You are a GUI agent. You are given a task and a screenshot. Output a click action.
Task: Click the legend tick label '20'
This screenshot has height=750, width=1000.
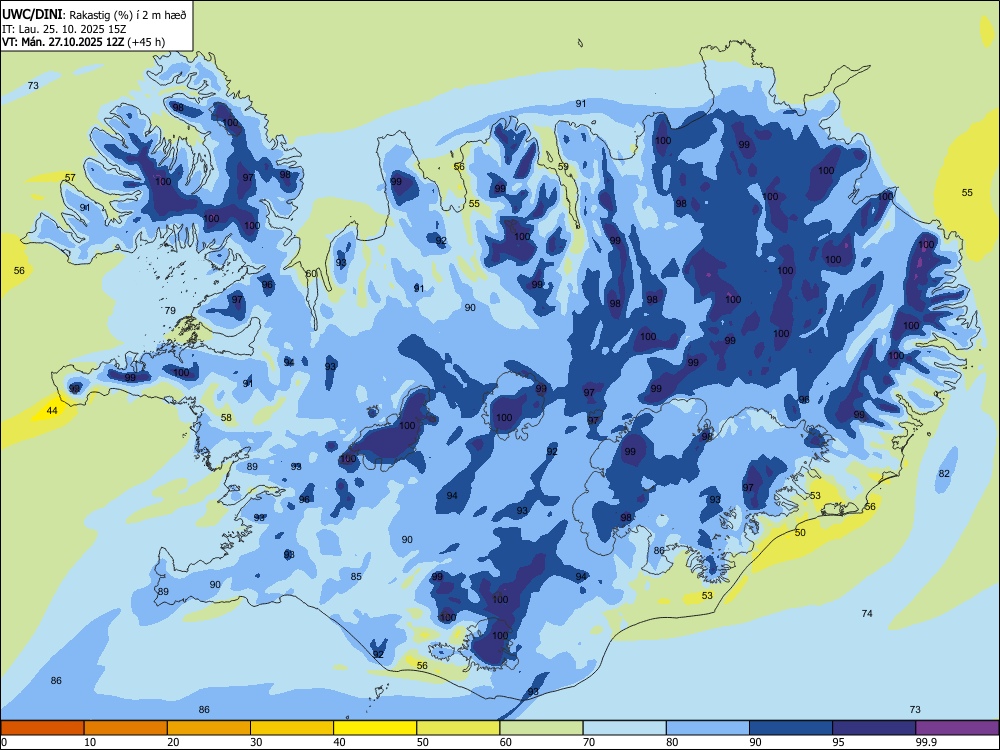point(173,742)
